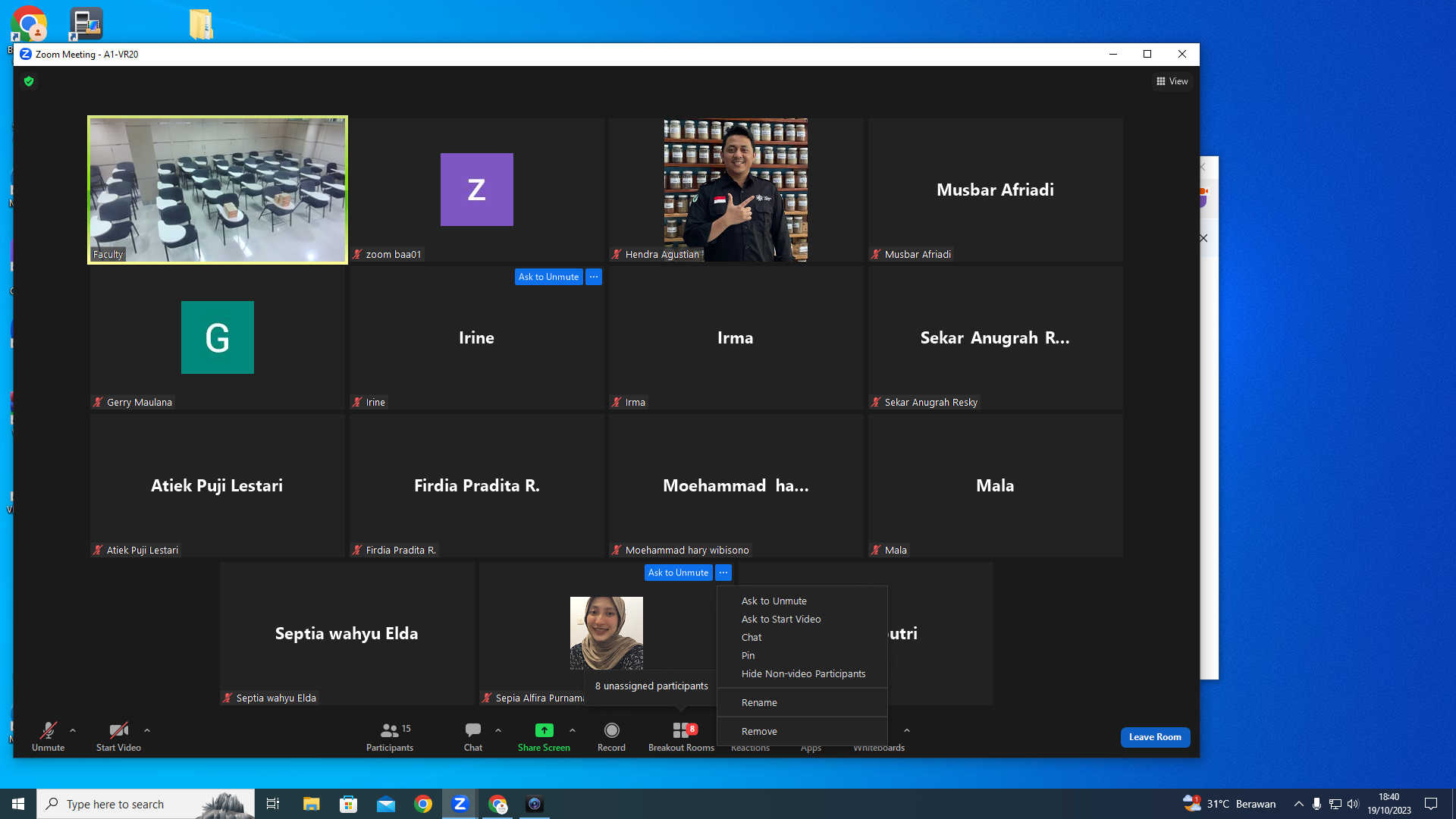
Task: Click the Zoom icon on the taskbar
Action: point(460,804)
